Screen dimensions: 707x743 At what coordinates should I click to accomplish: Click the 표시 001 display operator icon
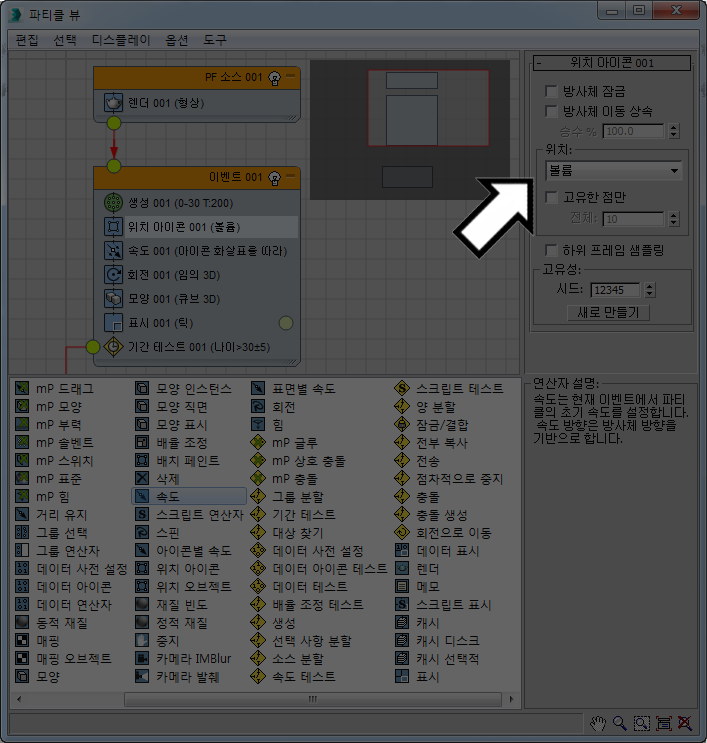[113, 323]
